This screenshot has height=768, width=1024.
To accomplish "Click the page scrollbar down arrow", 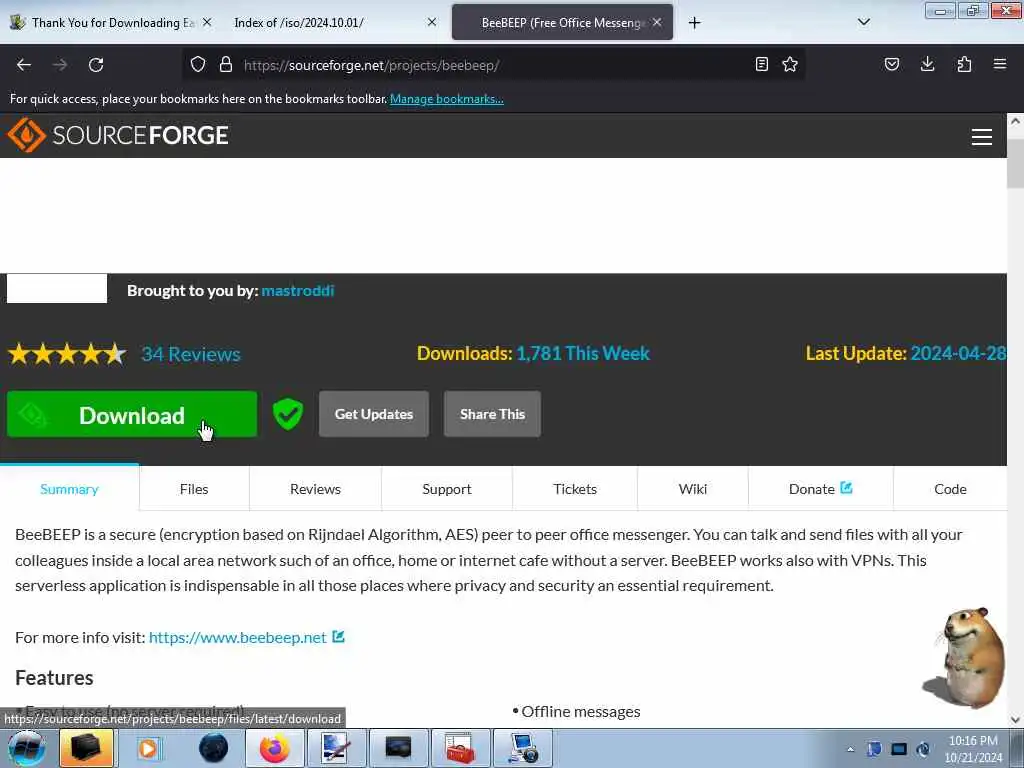I will pos(1016,720).
